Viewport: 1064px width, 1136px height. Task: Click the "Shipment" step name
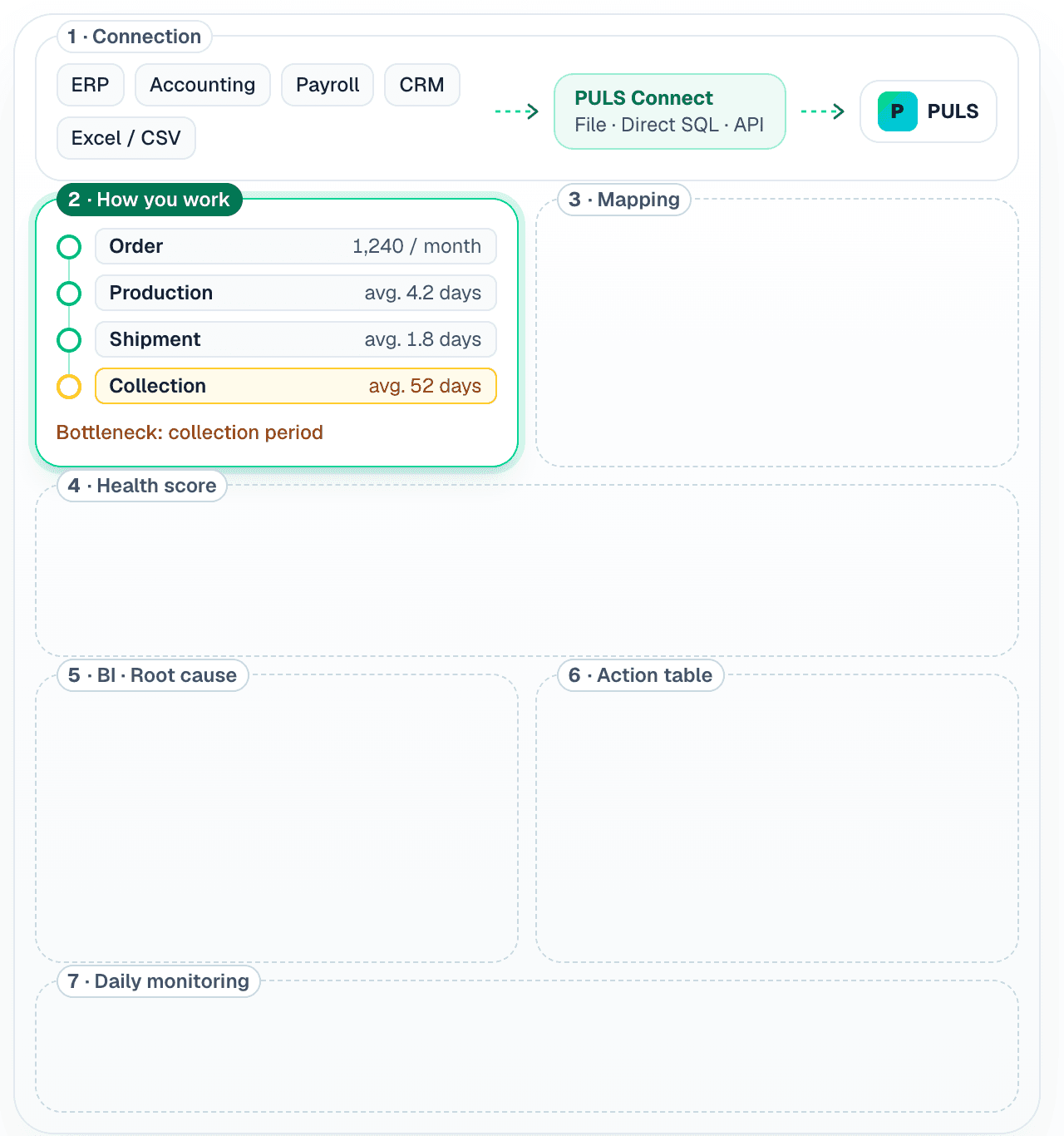click(155, 339)
